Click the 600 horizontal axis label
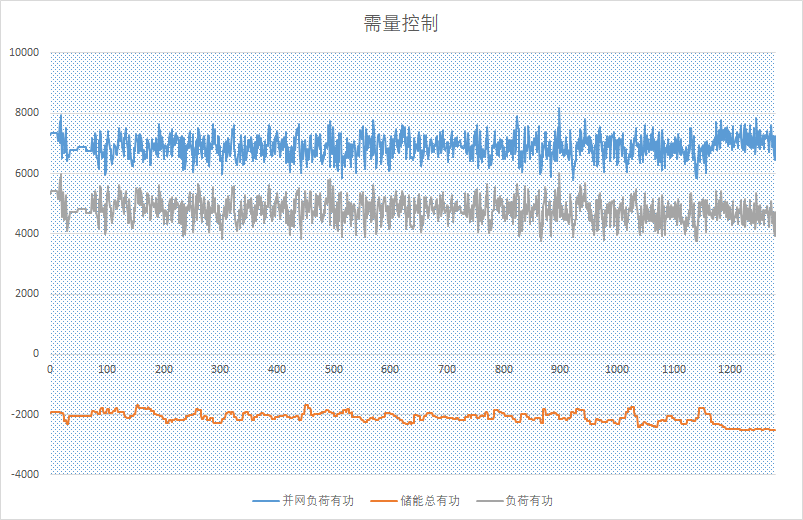Viewport: 803px width, 520px height. tap(390, 369)
